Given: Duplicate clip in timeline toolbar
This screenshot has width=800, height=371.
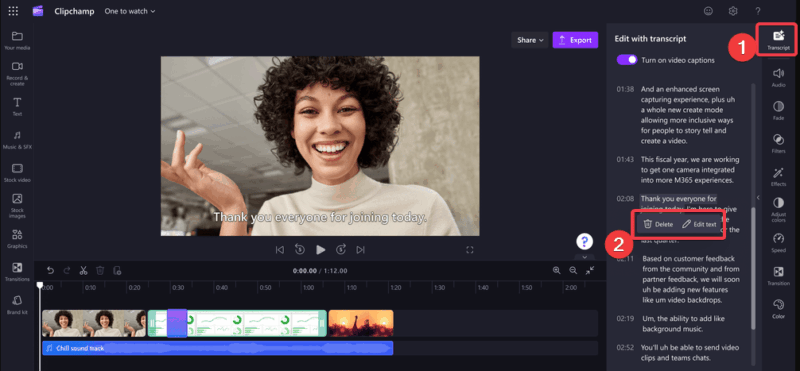Looking at the screenshot, I should pyautogui.click(x=117, y=270).
